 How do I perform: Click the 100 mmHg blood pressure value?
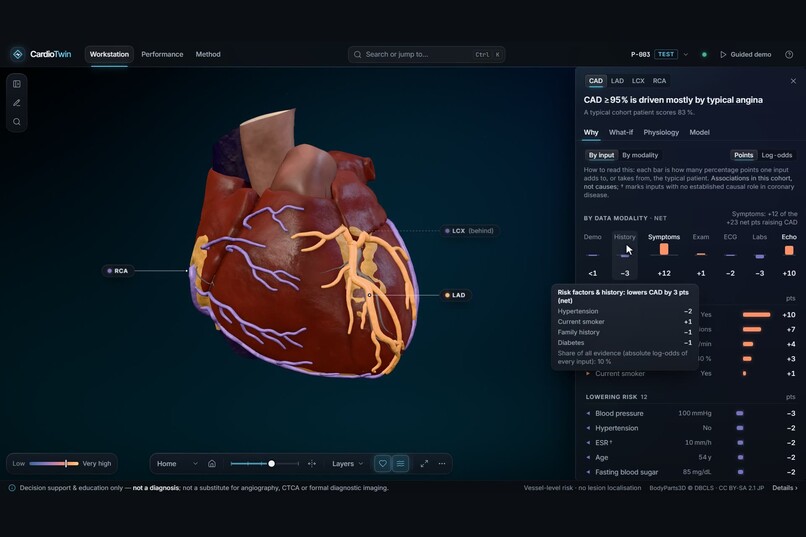(x=694, y=413)
